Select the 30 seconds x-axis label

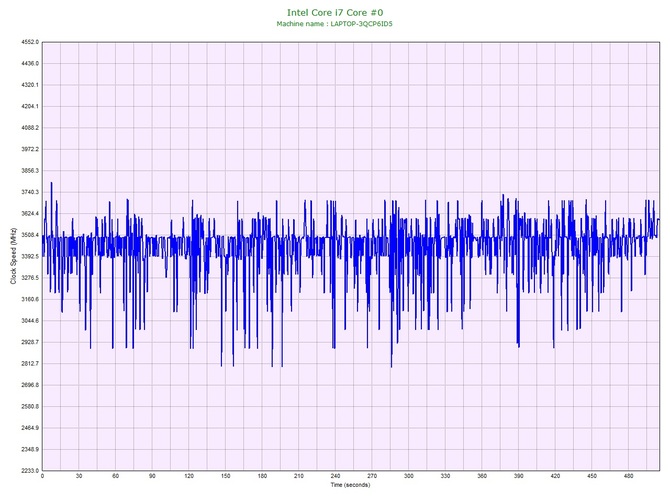79,476
